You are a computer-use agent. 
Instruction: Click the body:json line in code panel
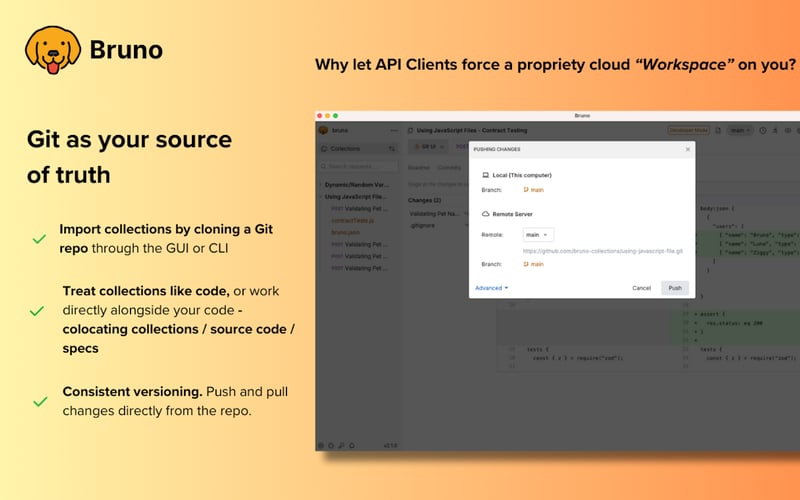[717, 209]
